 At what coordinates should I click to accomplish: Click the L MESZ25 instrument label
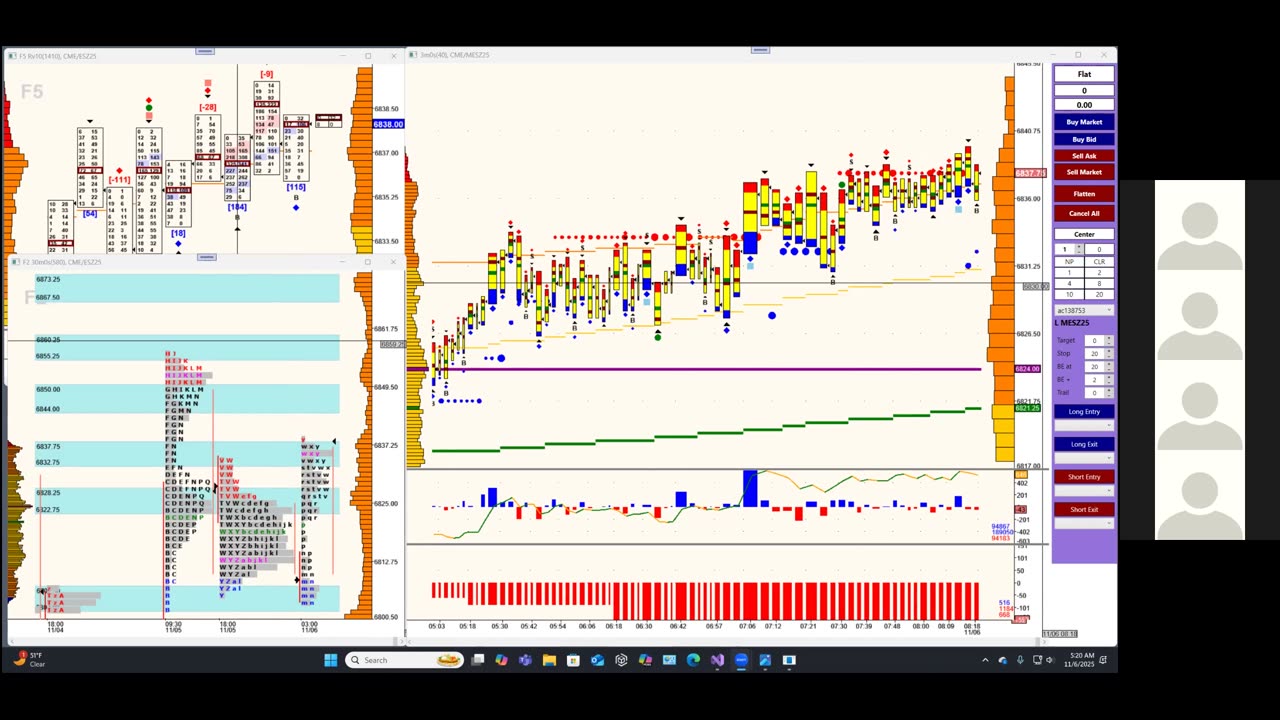point(1074,323)
